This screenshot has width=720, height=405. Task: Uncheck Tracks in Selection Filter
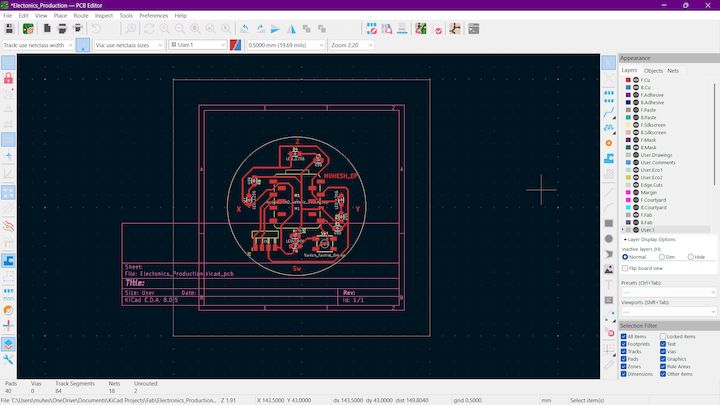point(624,351)
